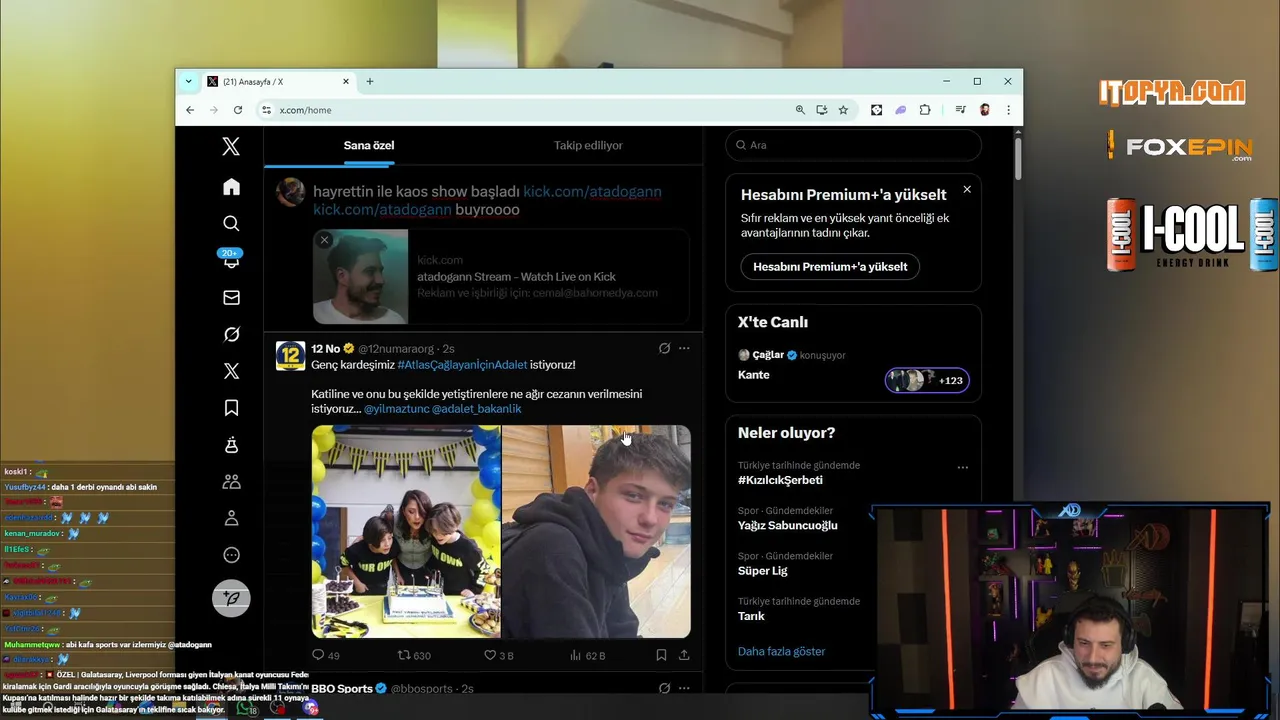Like the 12 No post heart icon
This screenshot has height=720, width=1280.
tap(490, 655)
